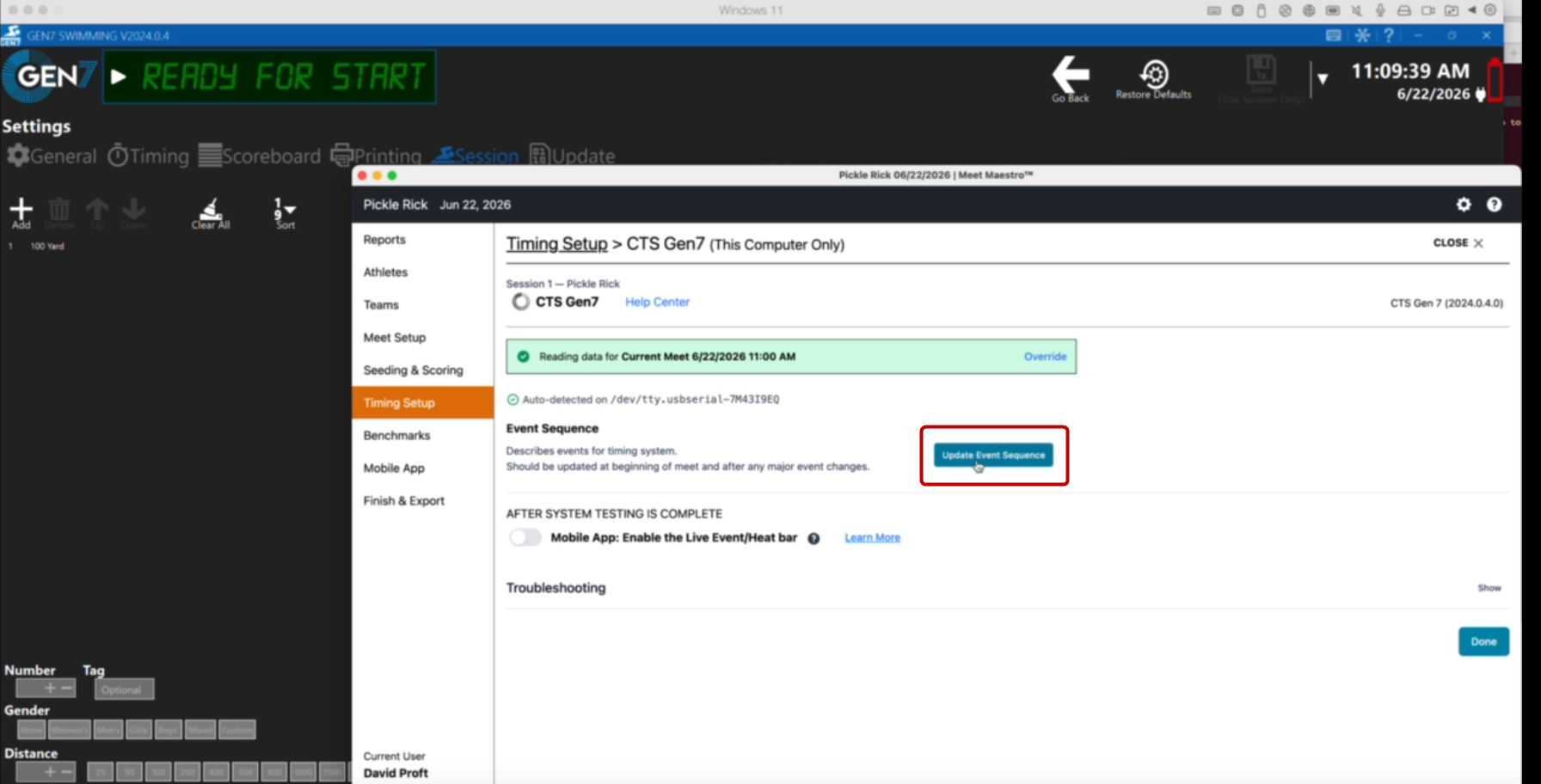
Task: Open the Help Center link
Action: tap(657, 302)
